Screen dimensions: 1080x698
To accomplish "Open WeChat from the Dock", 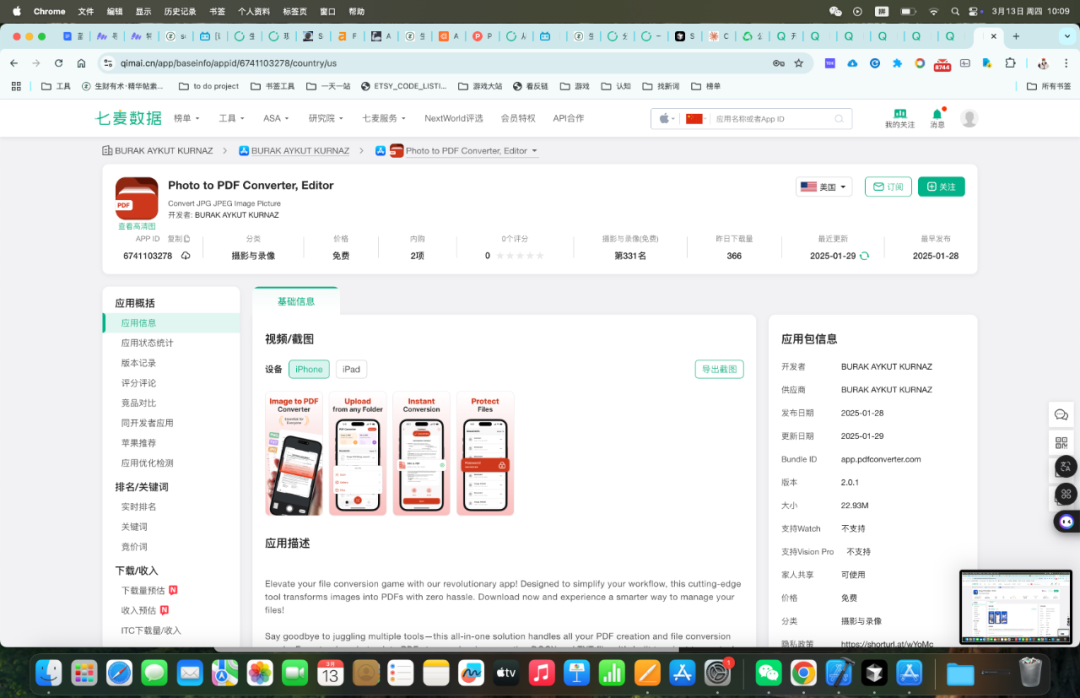I will pyautogui.click(x=768, y=673).
